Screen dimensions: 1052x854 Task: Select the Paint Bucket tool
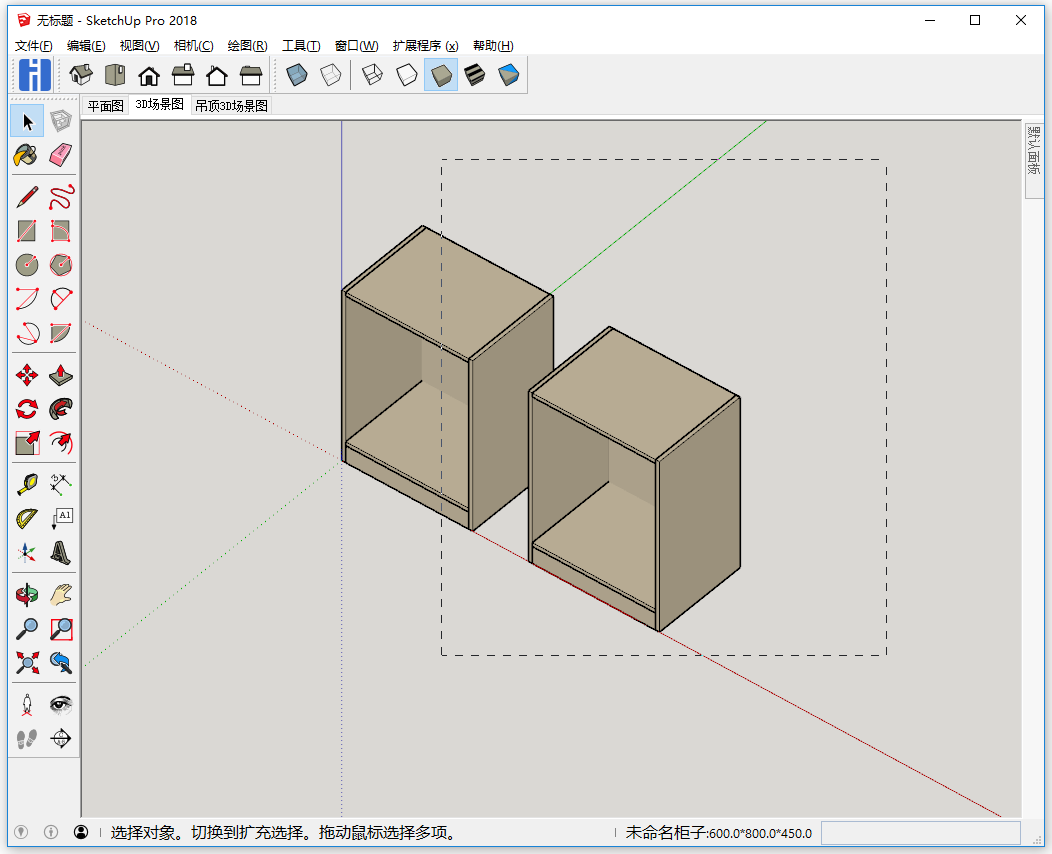point(27,155)
